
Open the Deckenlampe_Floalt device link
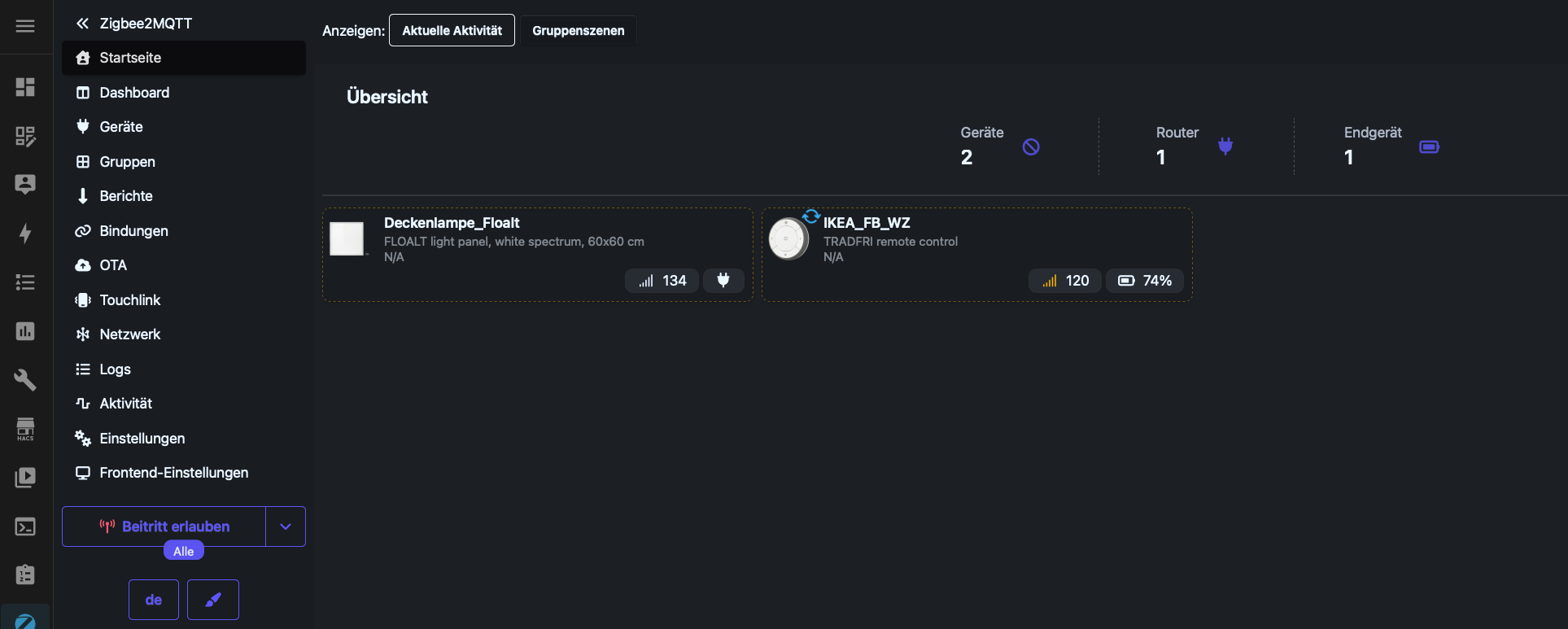[452, 222]
